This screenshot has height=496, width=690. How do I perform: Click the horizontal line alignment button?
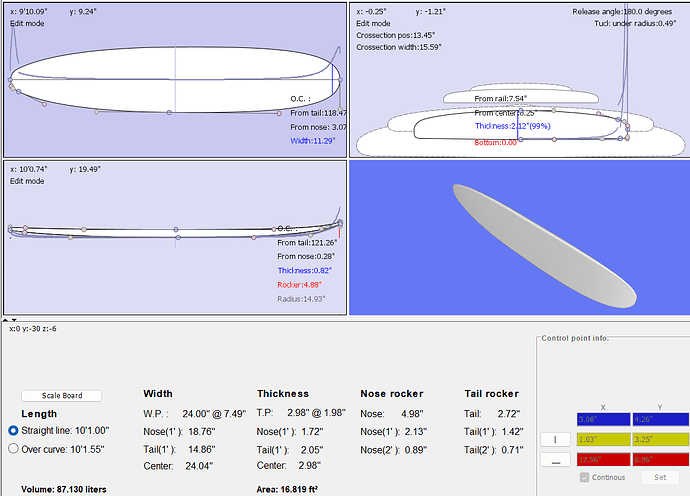(x=555, y=459)
